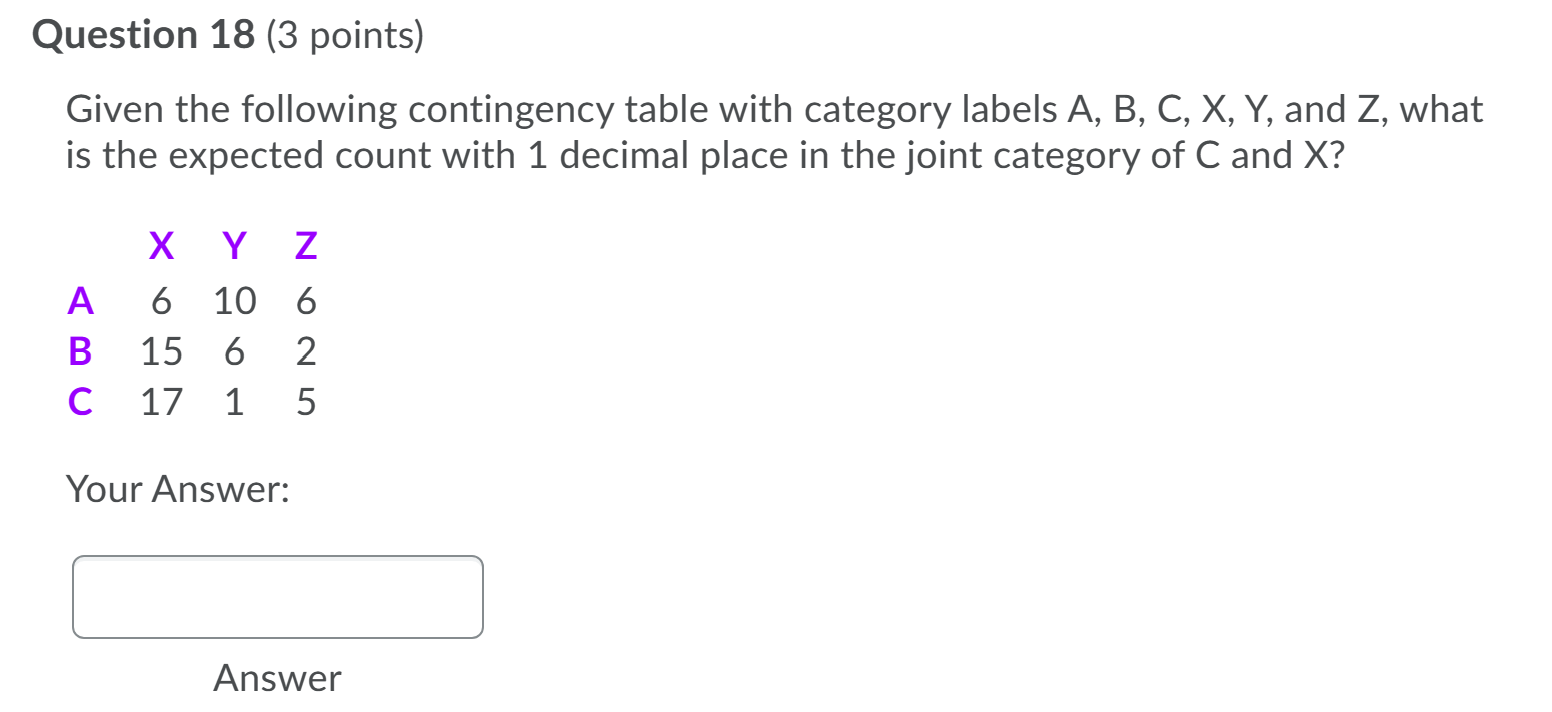Click the Question 18 heading
The width and height of the screenshot is (1552, 712).
click(x=146, y=34)
